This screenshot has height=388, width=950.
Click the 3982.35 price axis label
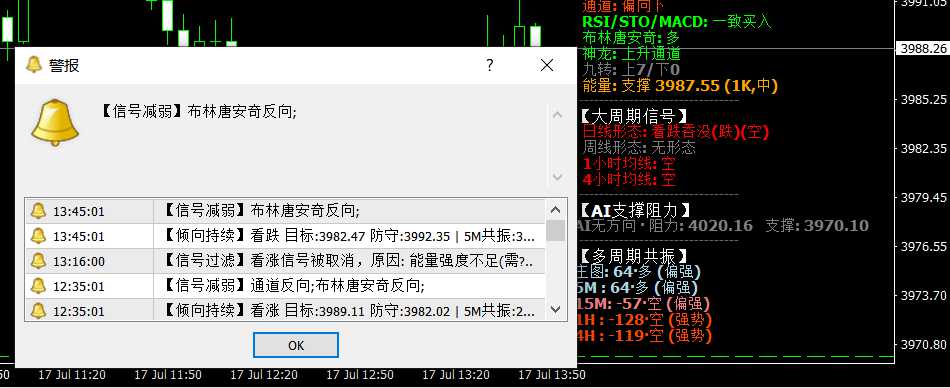924,148
